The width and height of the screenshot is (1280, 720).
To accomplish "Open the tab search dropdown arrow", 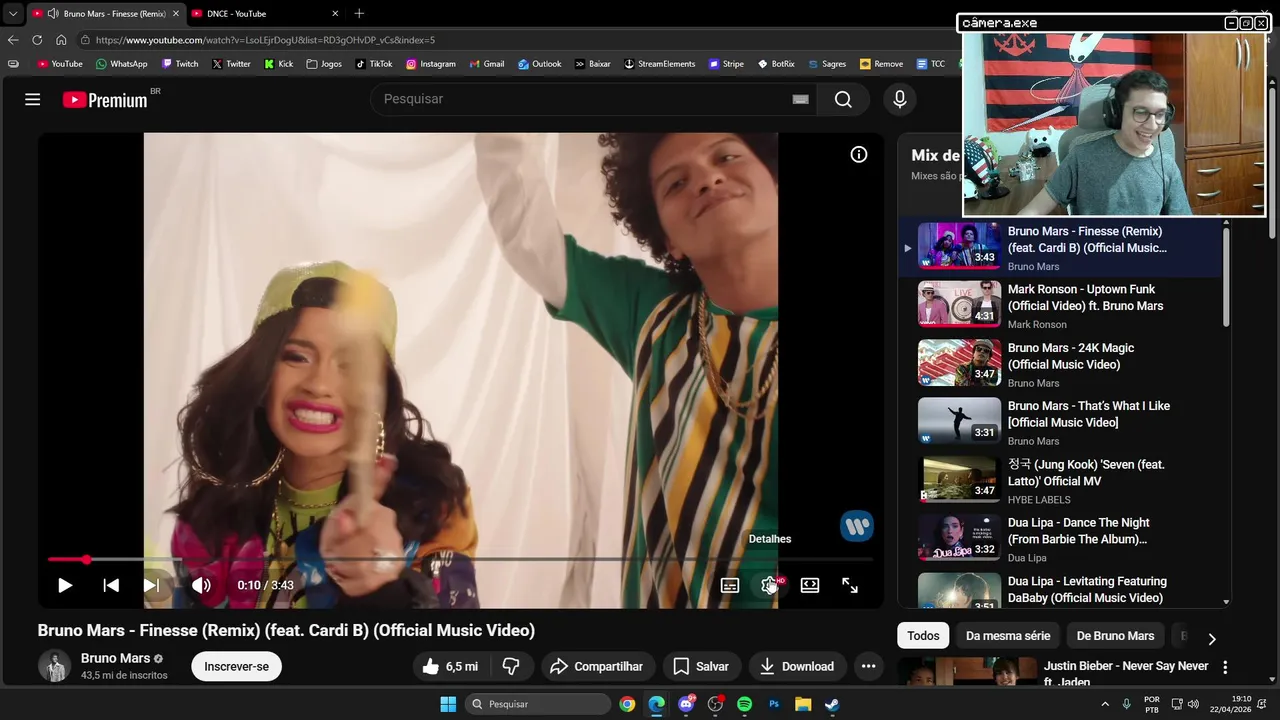I will click(12, 14).
